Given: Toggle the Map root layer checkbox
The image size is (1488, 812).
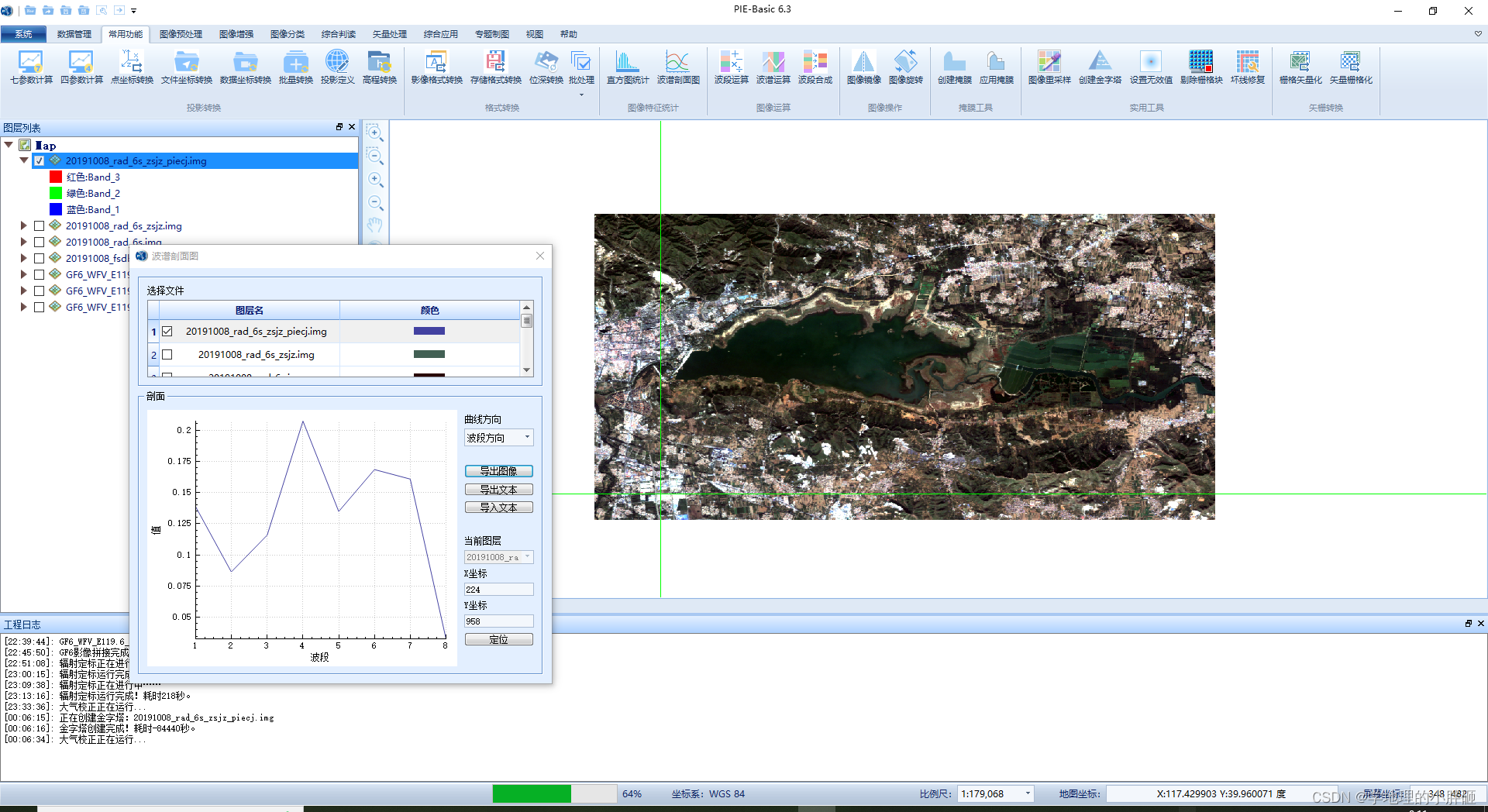Looking at the screenshot, I should (x=25, y=145).
